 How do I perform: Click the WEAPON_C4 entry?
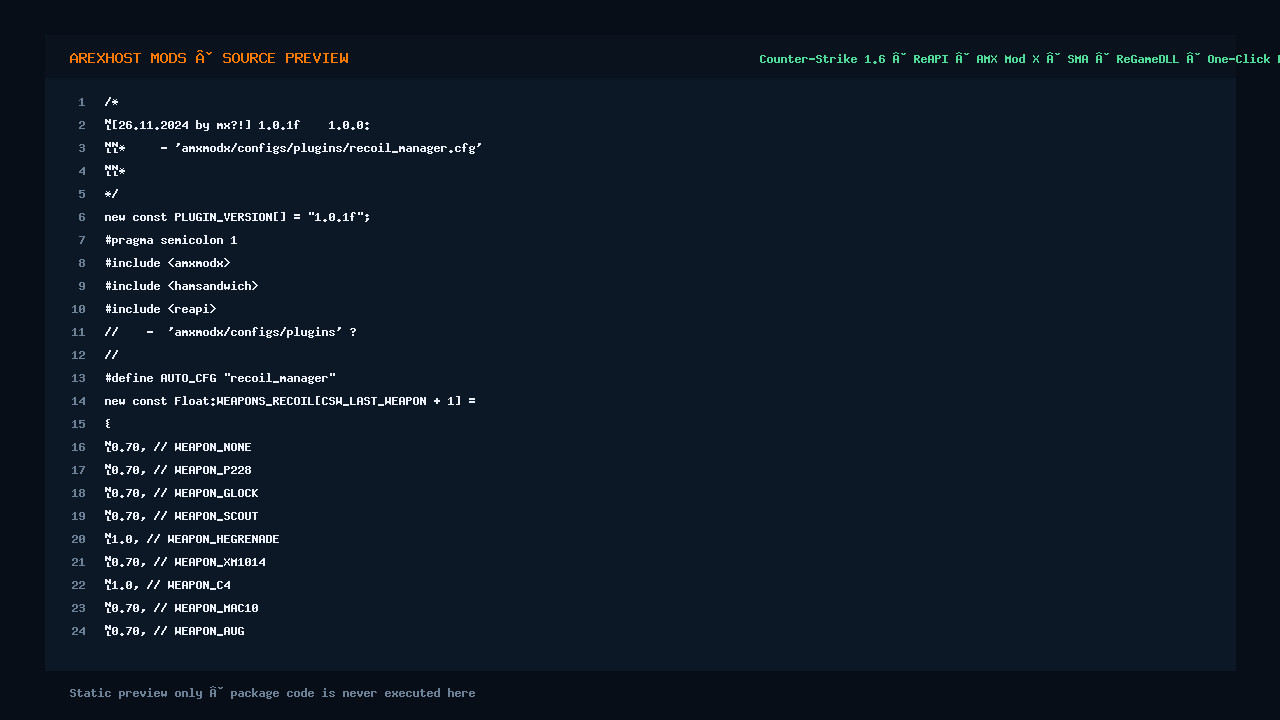click(167, 585)
